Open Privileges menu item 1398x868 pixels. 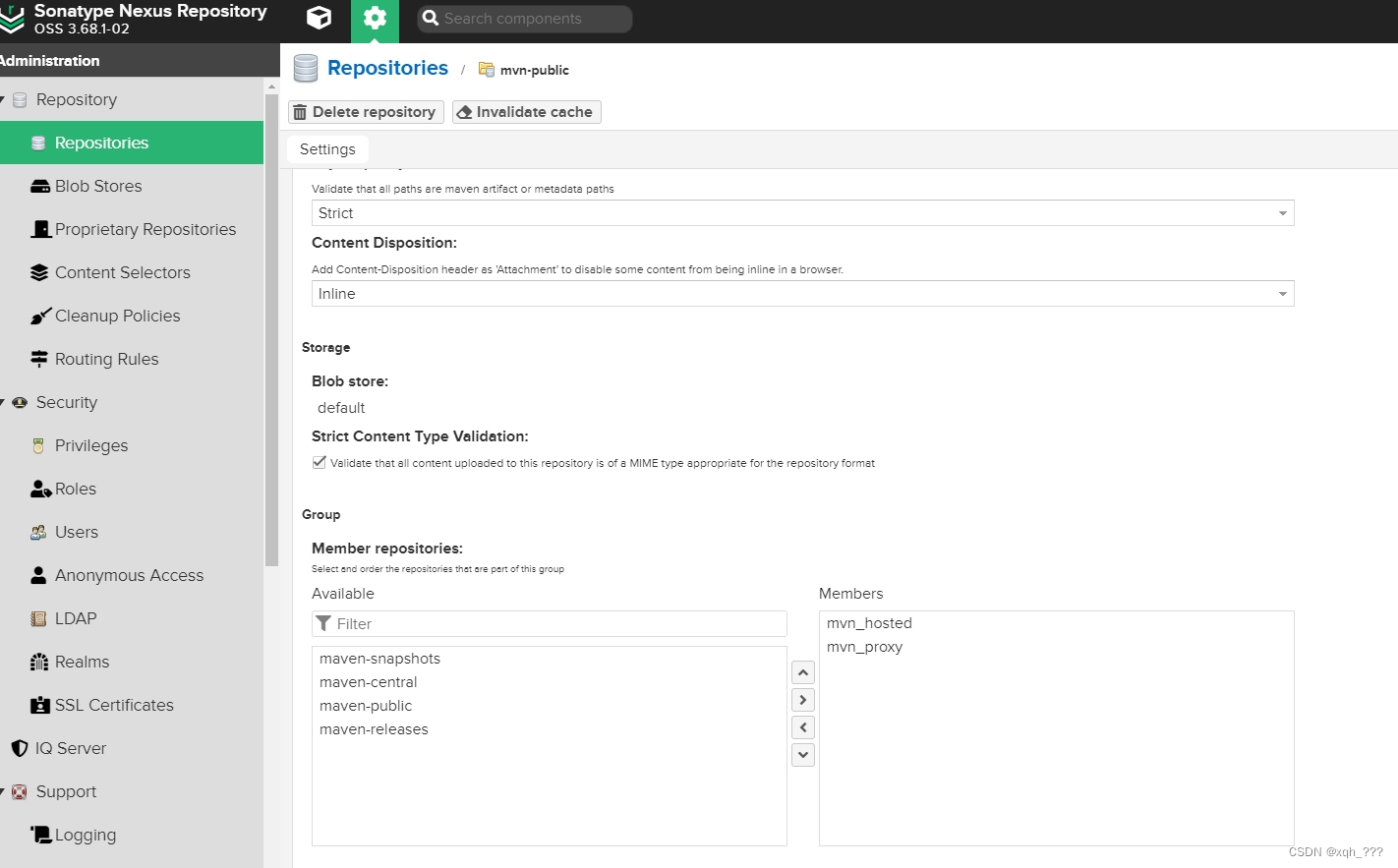tap(132, 445)
